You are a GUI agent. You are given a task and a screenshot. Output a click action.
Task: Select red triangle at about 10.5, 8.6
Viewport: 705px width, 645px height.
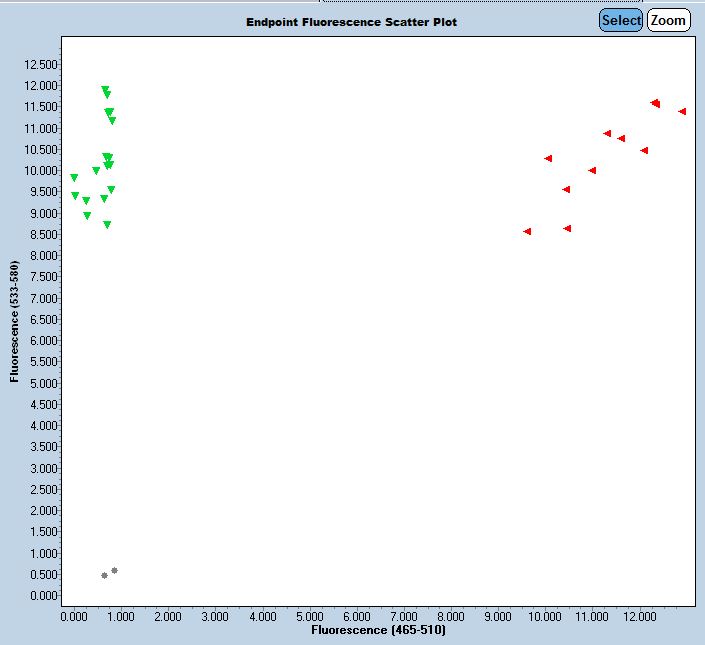567,228
